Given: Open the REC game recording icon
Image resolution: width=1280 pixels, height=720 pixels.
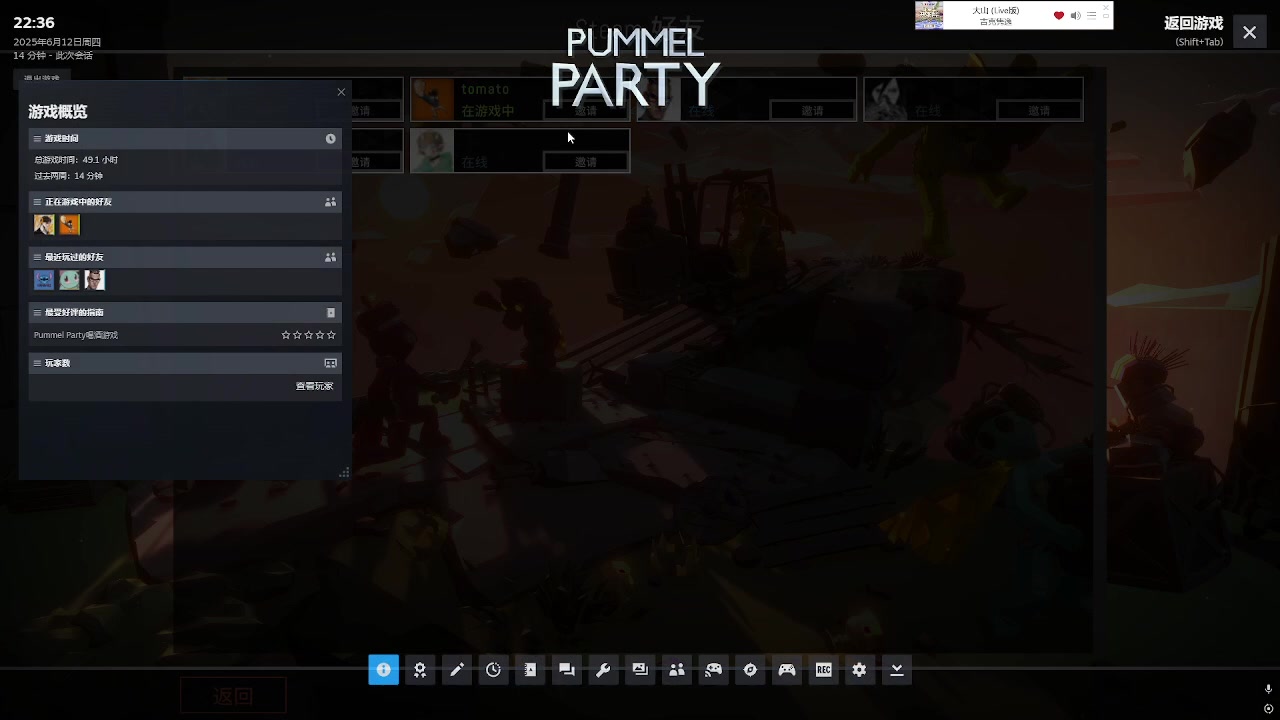Looking at the screenshot, I should 823,670.
